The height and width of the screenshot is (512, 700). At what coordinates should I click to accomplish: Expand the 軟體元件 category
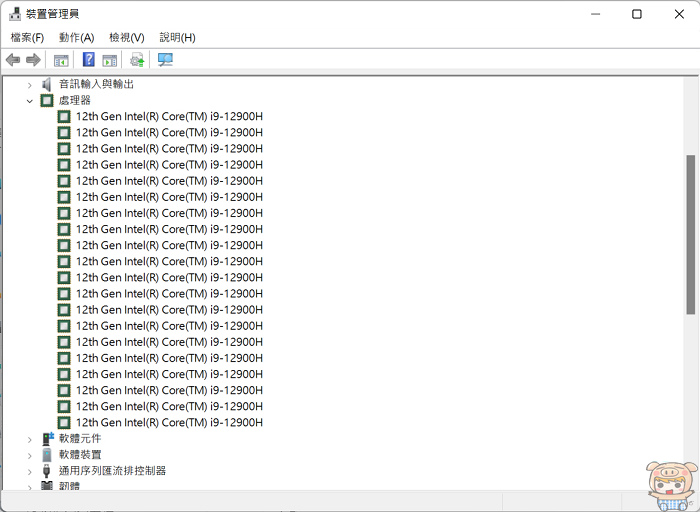(29, 440)
